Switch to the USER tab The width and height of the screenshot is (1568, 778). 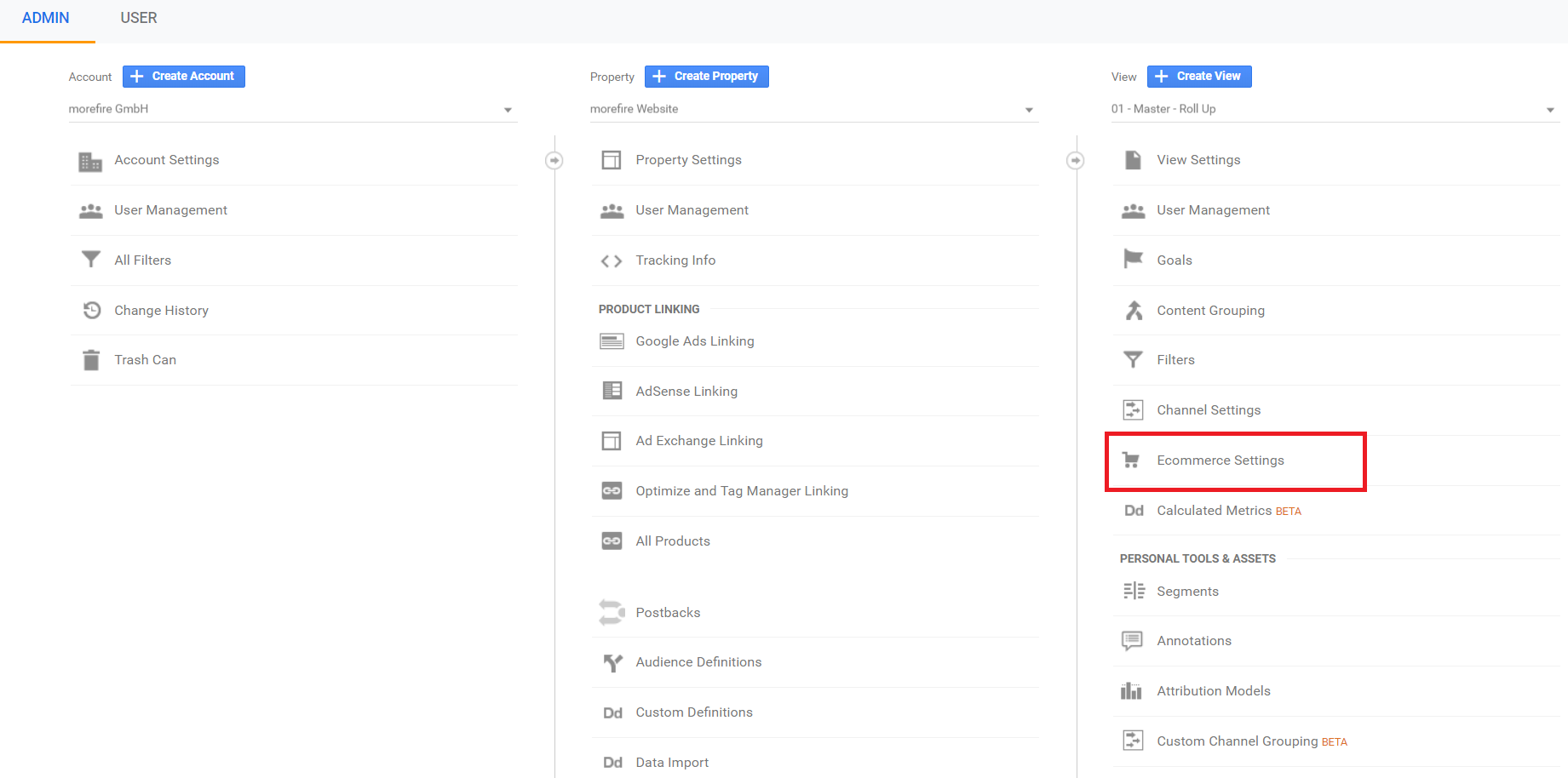(x=139, y=17)
